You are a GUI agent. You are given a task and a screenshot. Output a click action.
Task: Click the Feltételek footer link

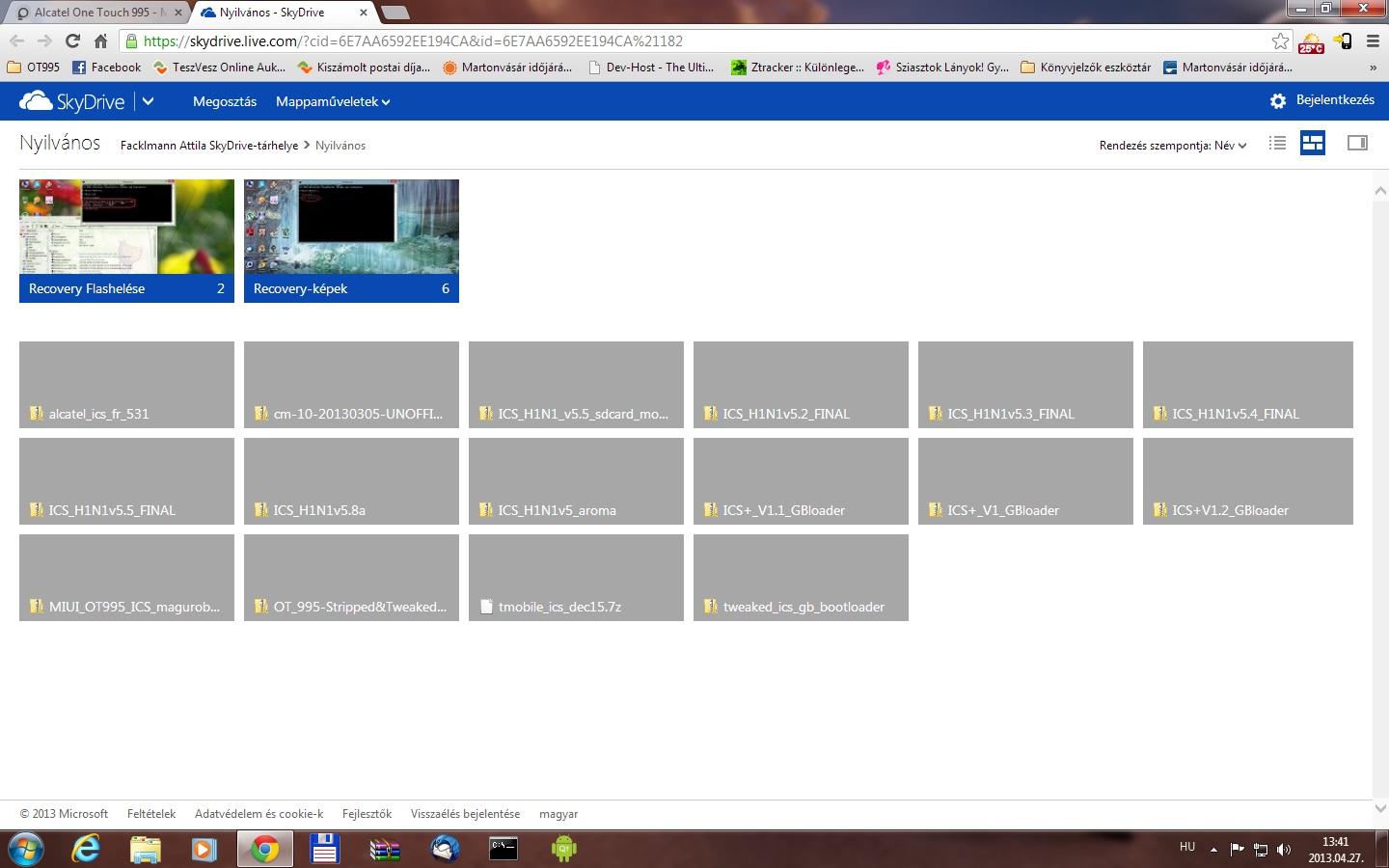pyautogui.click(x=151, y=814)
